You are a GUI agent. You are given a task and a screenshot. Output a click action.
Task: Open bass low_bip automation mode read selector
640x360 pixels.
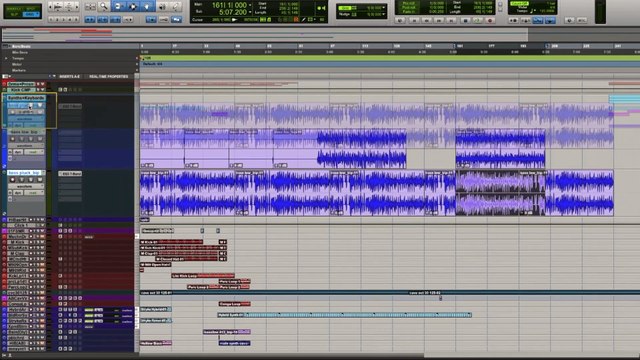(33, 152)
